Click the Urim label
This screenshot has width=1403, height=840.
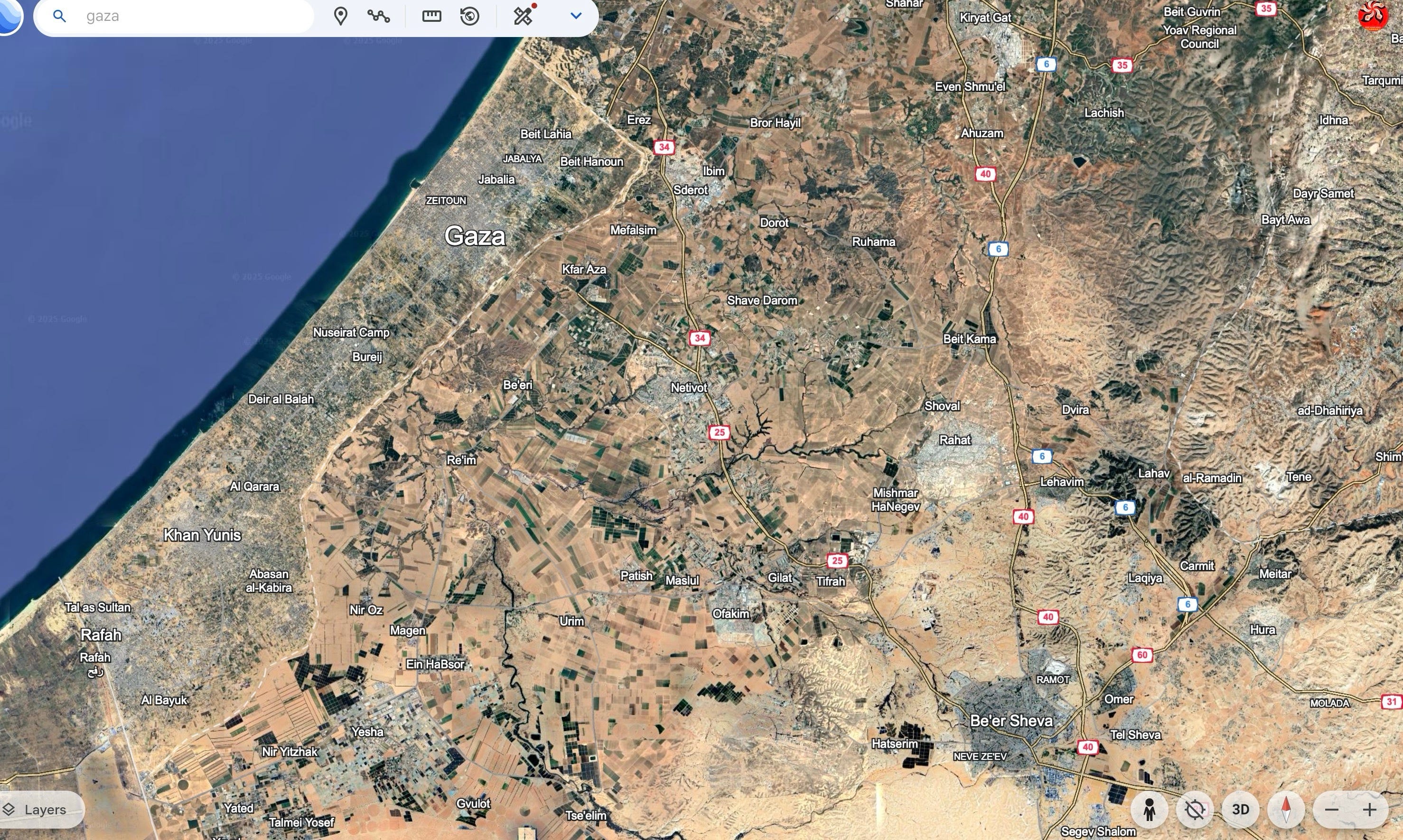(571, 621)
